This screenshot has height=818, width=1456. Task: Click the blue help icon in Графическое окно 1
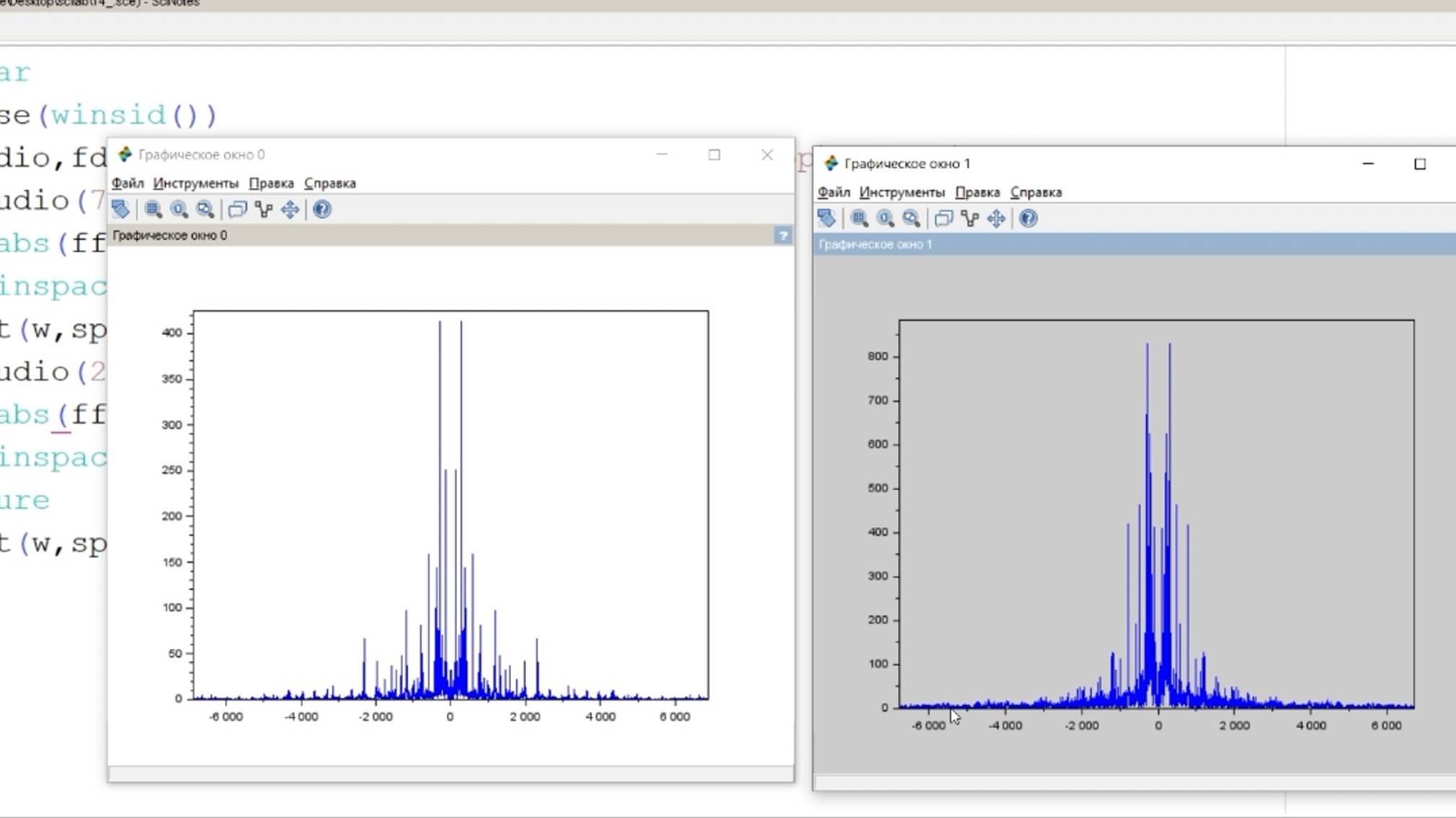(1028, 218)
